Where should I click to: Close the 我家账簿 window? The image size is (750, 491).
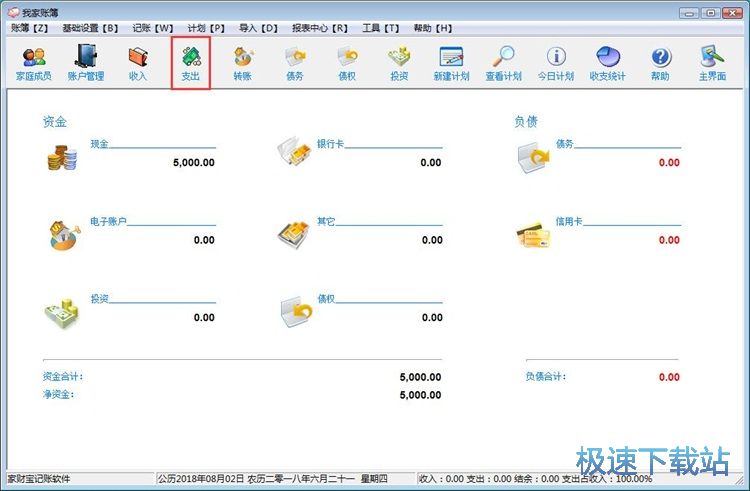coord(732,13)
